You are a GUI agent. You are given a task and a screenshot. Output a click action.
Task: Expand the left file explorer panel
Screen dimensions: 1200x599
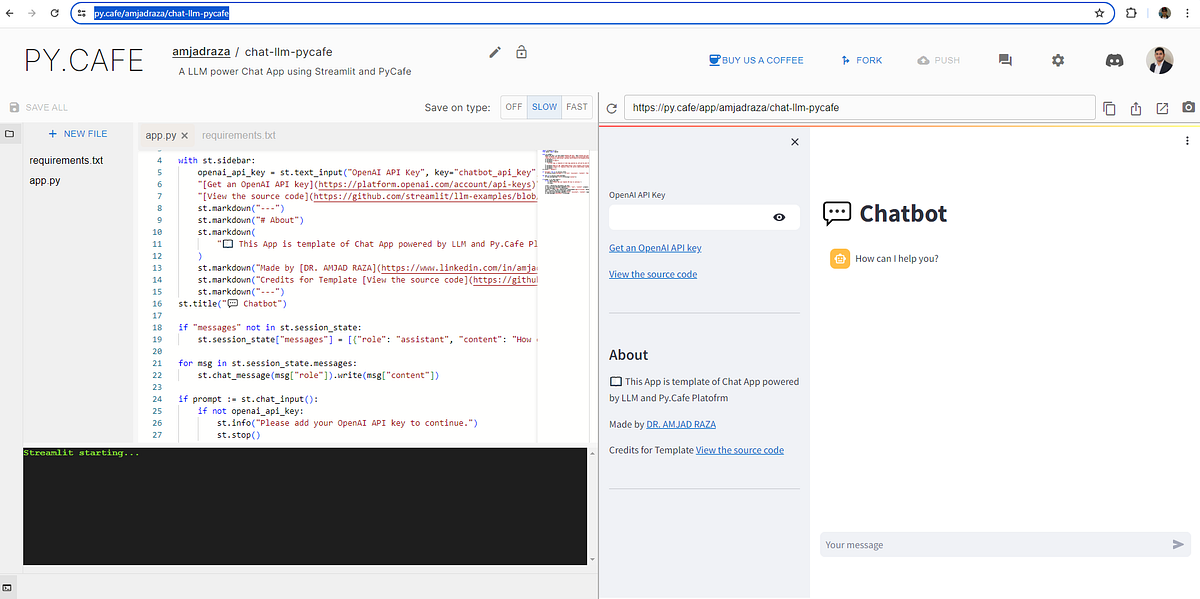10,133
